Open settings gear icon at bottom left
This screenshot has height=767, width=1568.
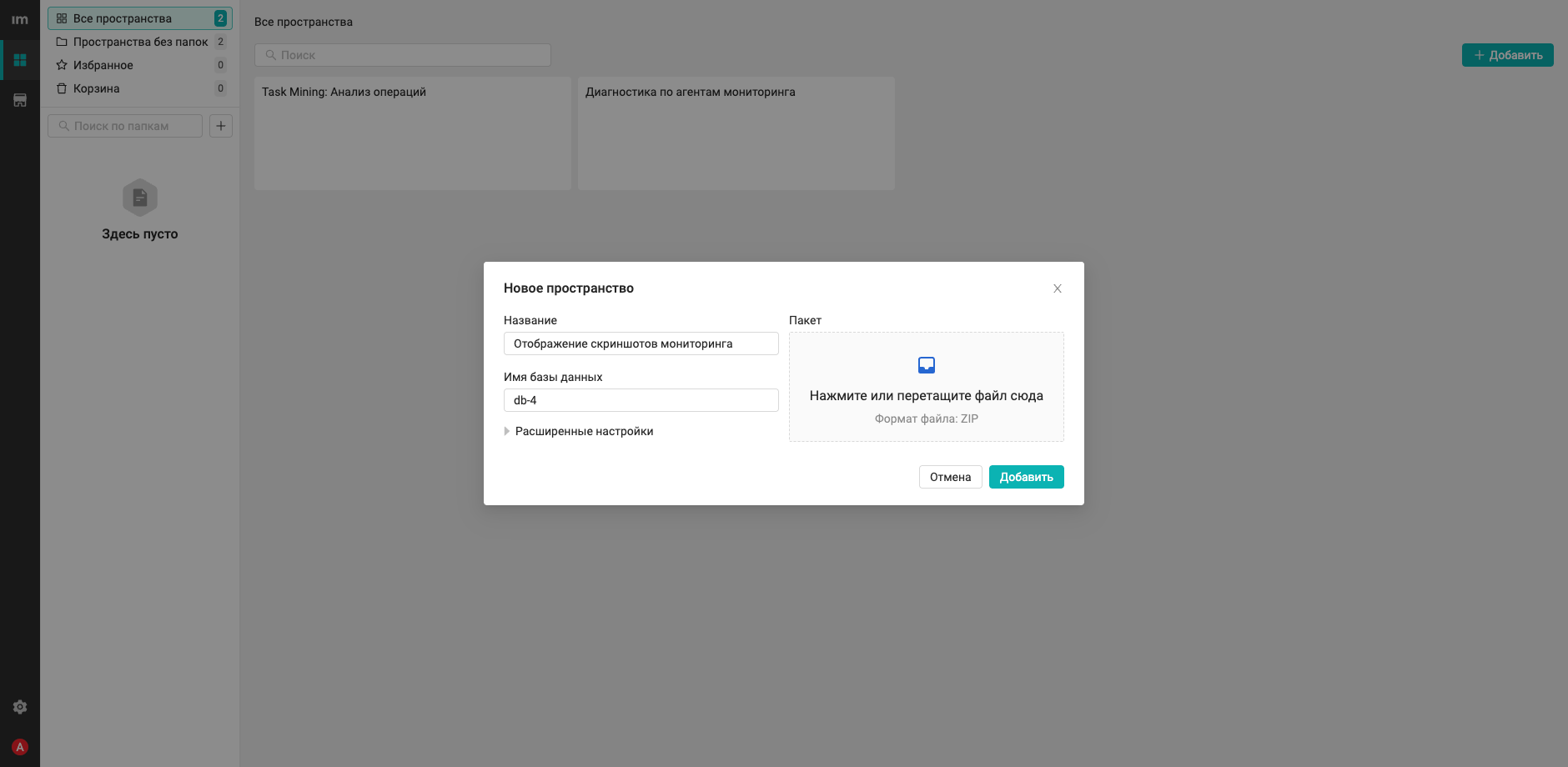pos(20,707)
